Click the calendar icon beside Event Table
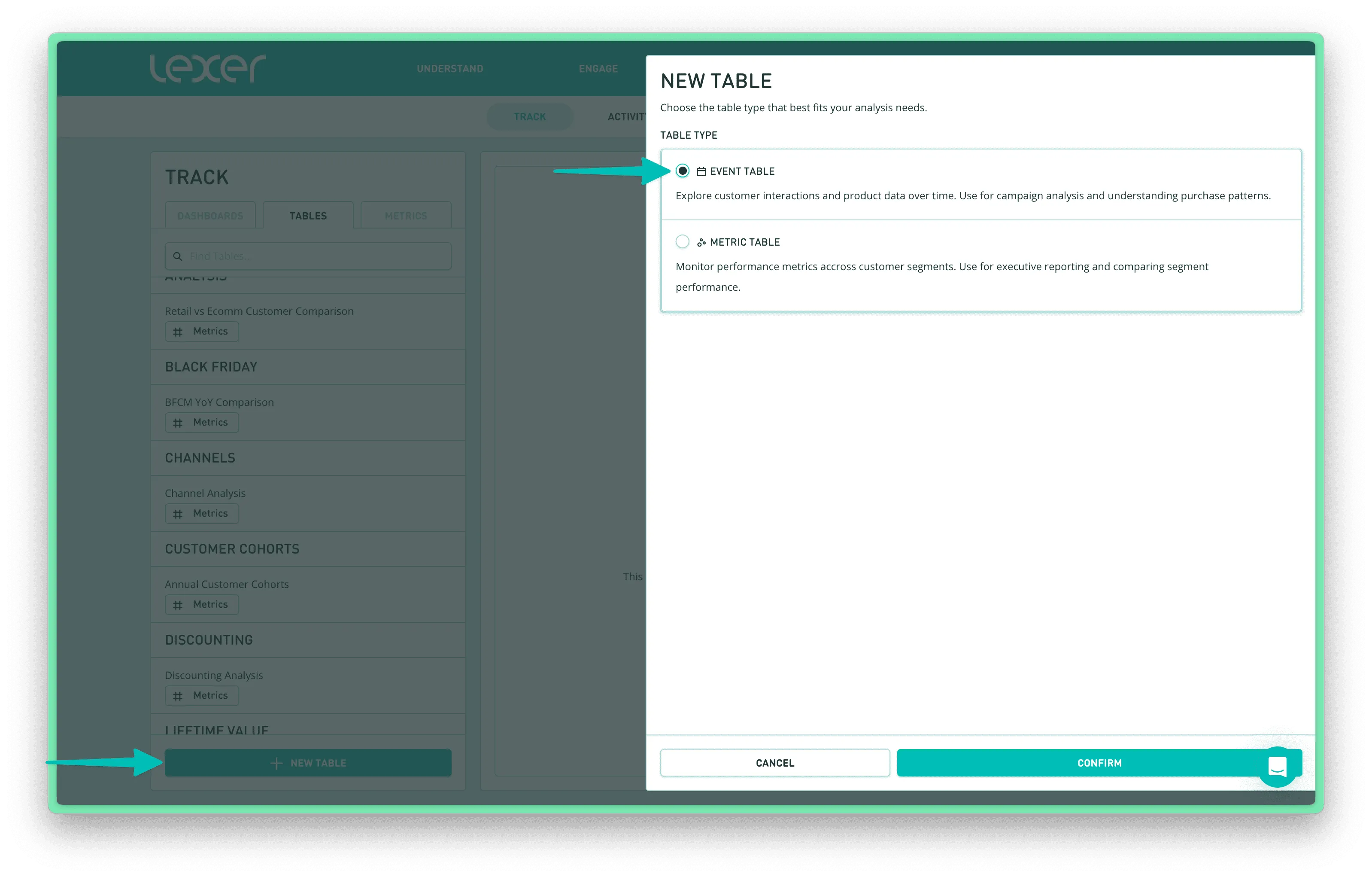1372x877 pixels. pos(701,171)
